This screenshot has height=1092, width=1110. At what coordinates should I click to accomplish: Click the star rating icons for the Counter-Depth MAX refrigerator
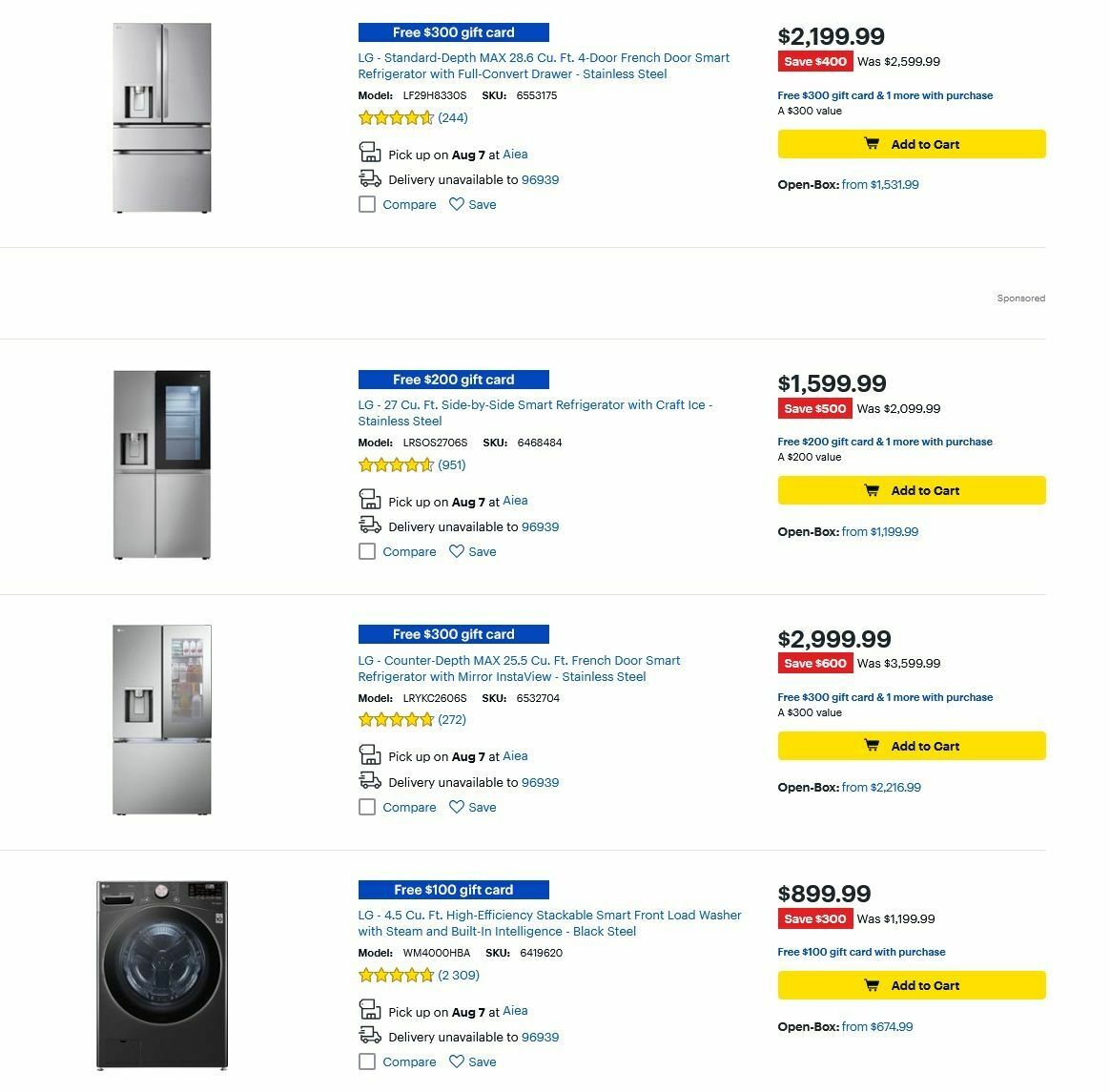pos(397,719)
